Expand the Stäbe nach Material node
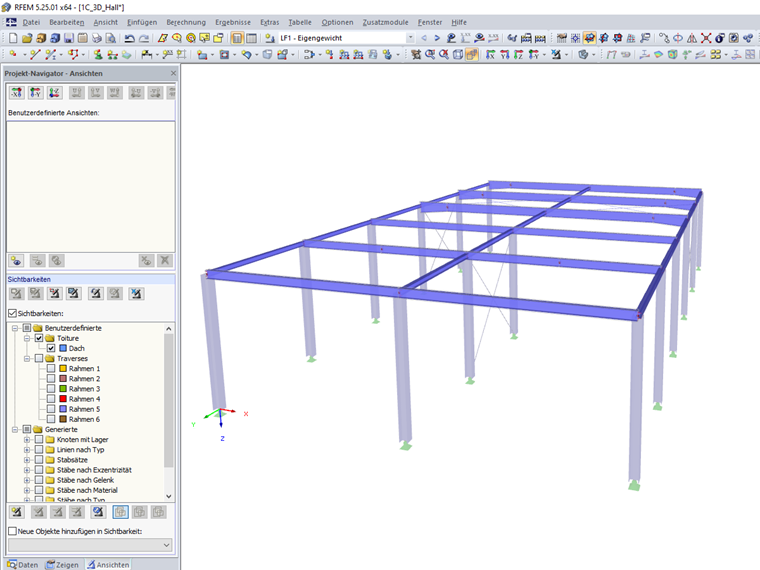The width and height of the screenshot is (760, 570). (27, 491)
